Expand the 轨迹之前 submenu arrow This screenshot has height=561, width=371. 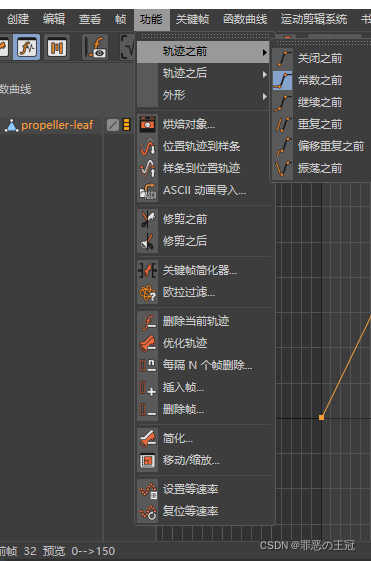264,52
